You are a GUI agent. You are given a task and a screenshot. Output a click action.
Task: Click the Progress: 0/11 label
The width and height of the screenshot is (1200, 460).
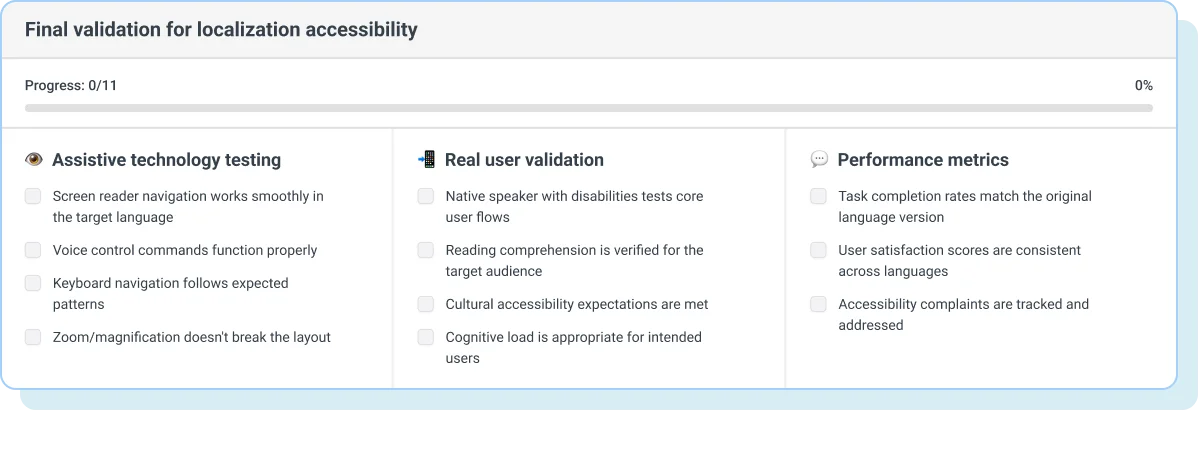[71, 86]
